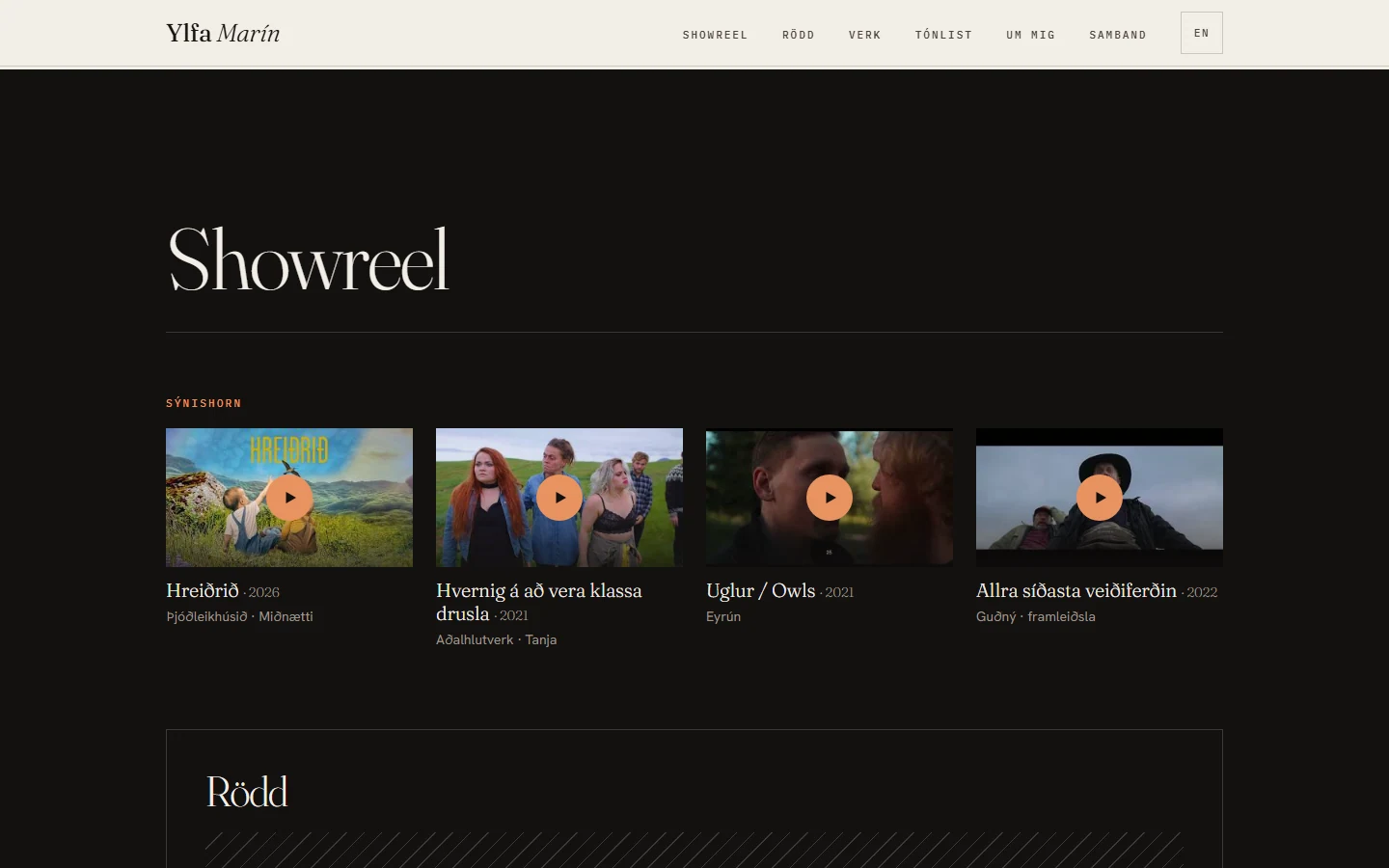Open the Verk menu link
This screenshot has width=1389, height=868.
pos(865,35)
